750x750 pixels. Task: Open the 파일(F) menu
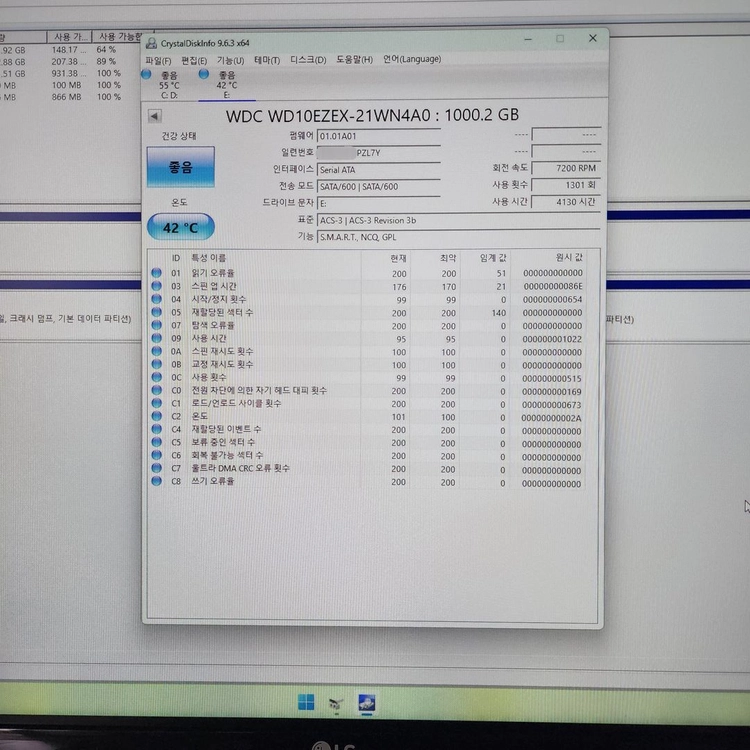pyautogui.click(x=158, y=61)
